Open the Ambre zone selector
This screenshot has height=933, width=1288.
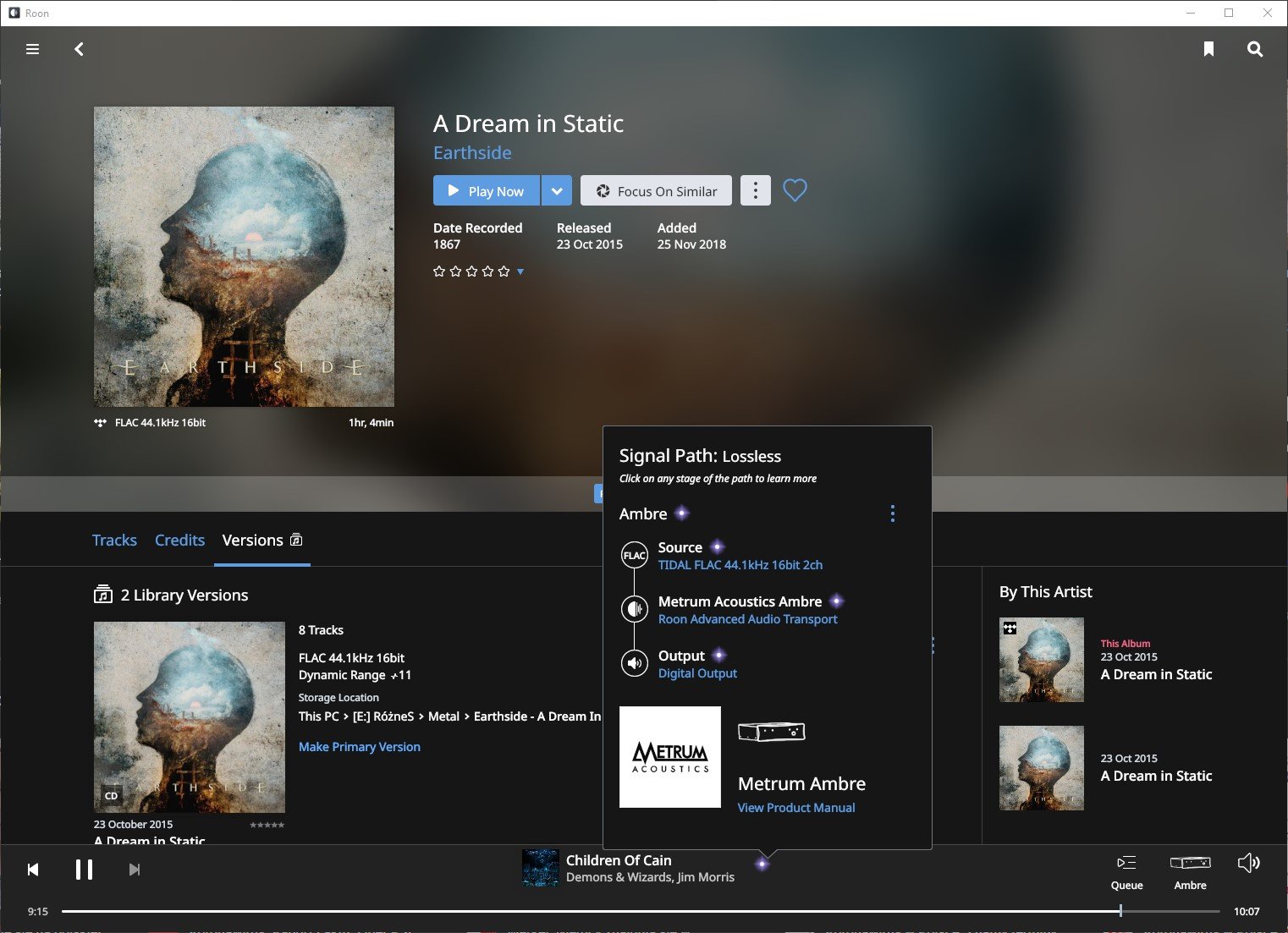1190,872
